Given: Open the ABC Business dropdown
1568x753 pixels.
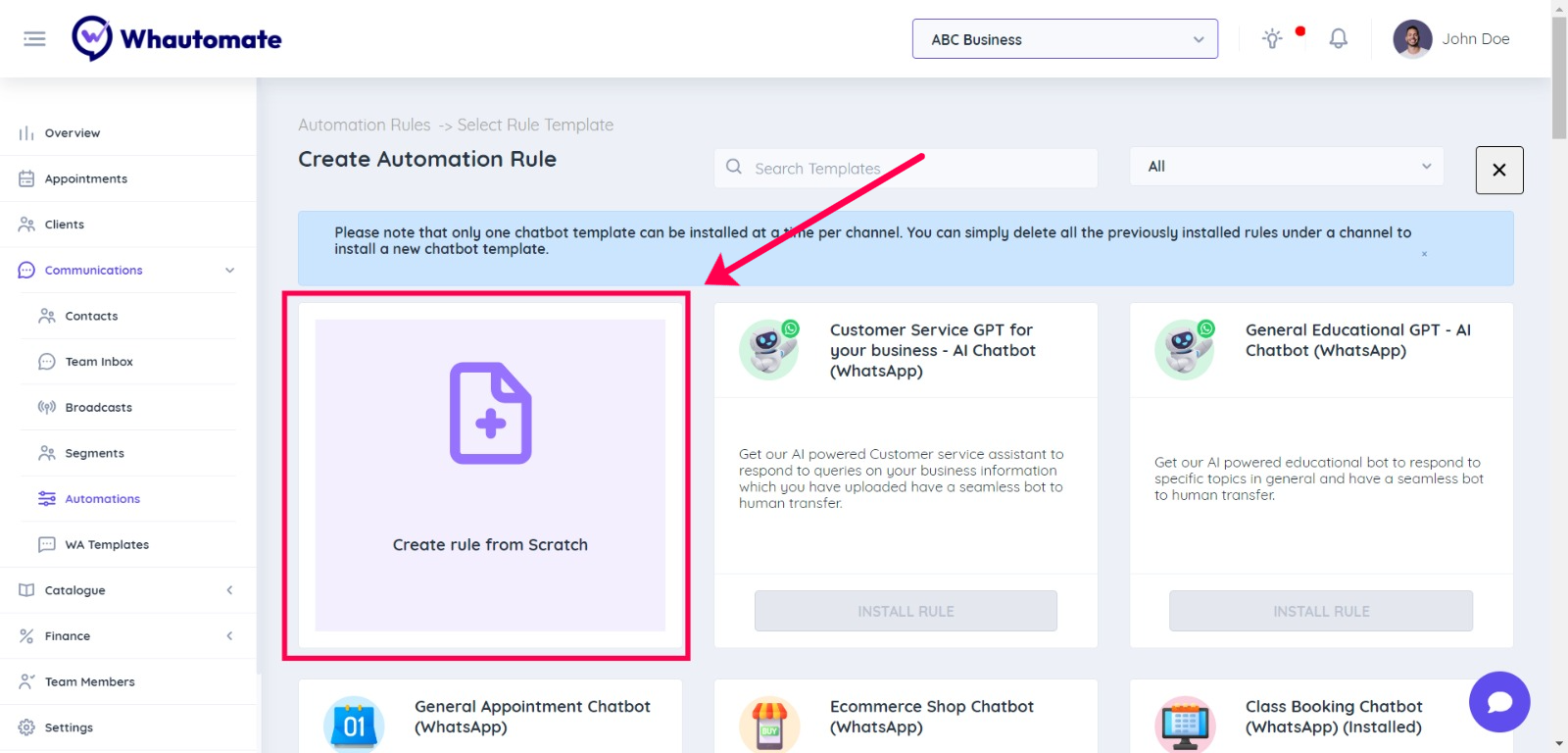Looking at the screenshot, I should (x=1064, y=39).
